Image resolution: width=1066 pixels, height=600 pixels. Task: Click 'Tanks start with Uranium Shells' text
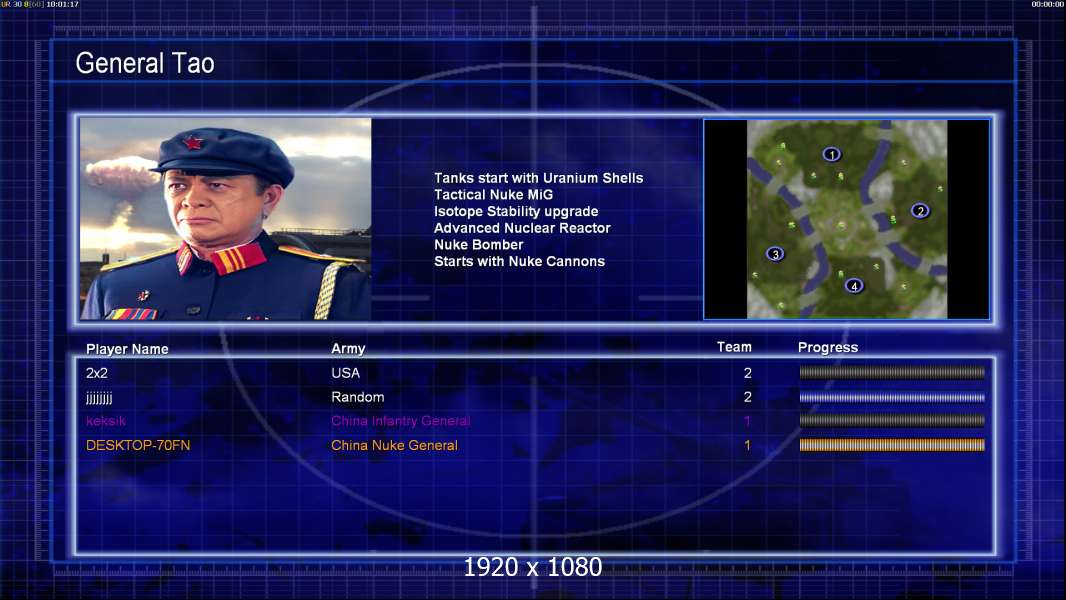[538, 178]
